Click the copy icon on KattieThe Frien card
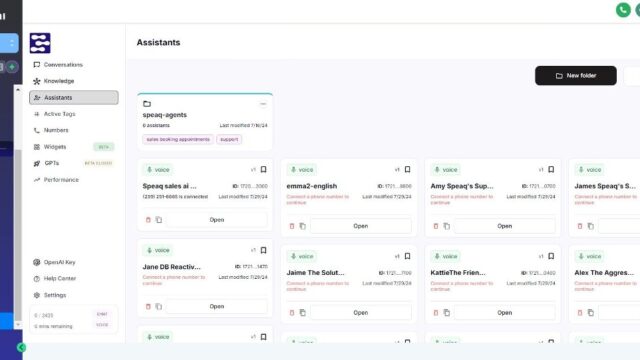 [x=447, y=313]
